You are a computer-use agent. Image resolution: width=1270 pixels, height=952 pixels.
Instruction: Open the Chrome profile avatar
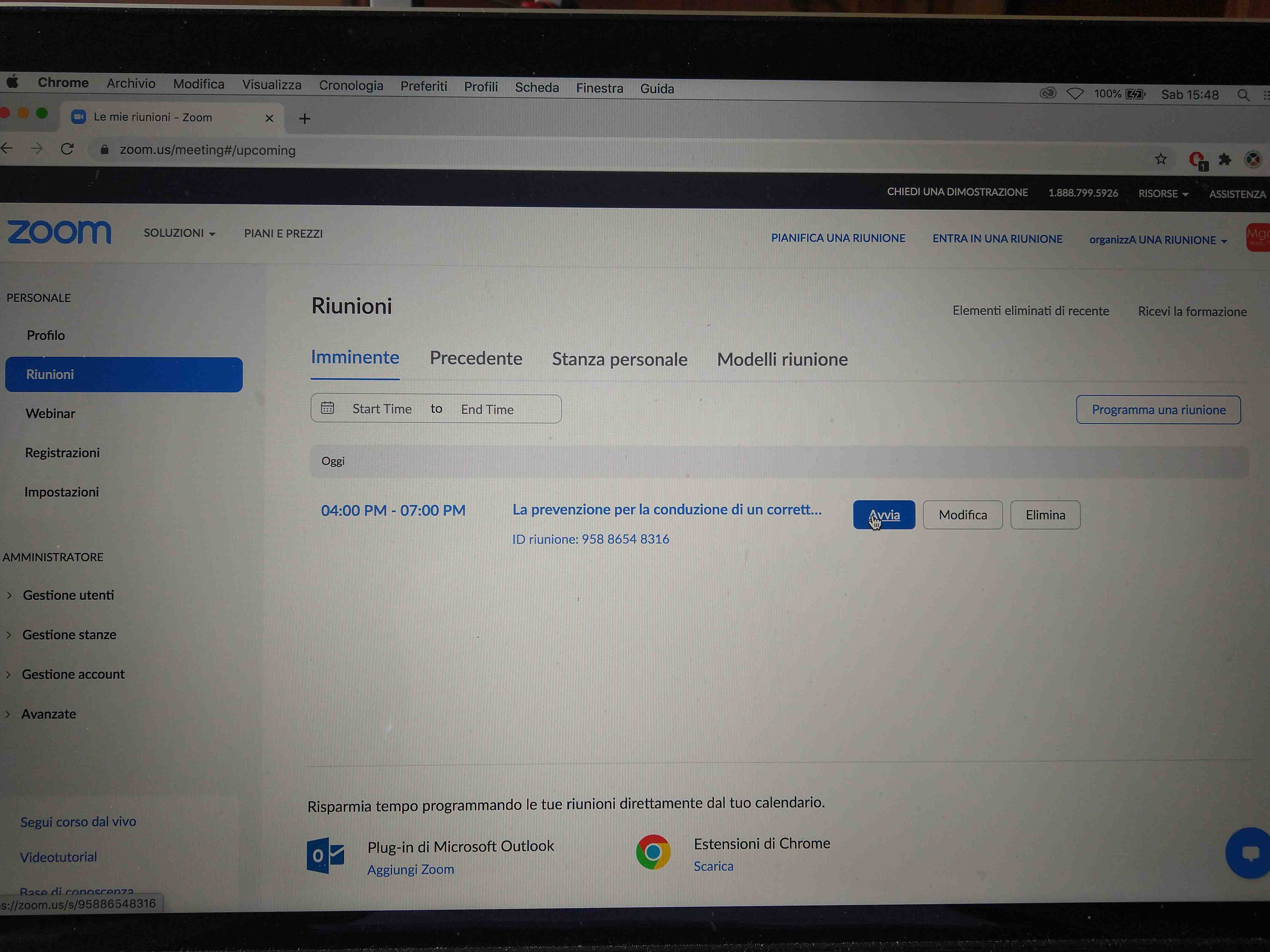coord(1253,159)
